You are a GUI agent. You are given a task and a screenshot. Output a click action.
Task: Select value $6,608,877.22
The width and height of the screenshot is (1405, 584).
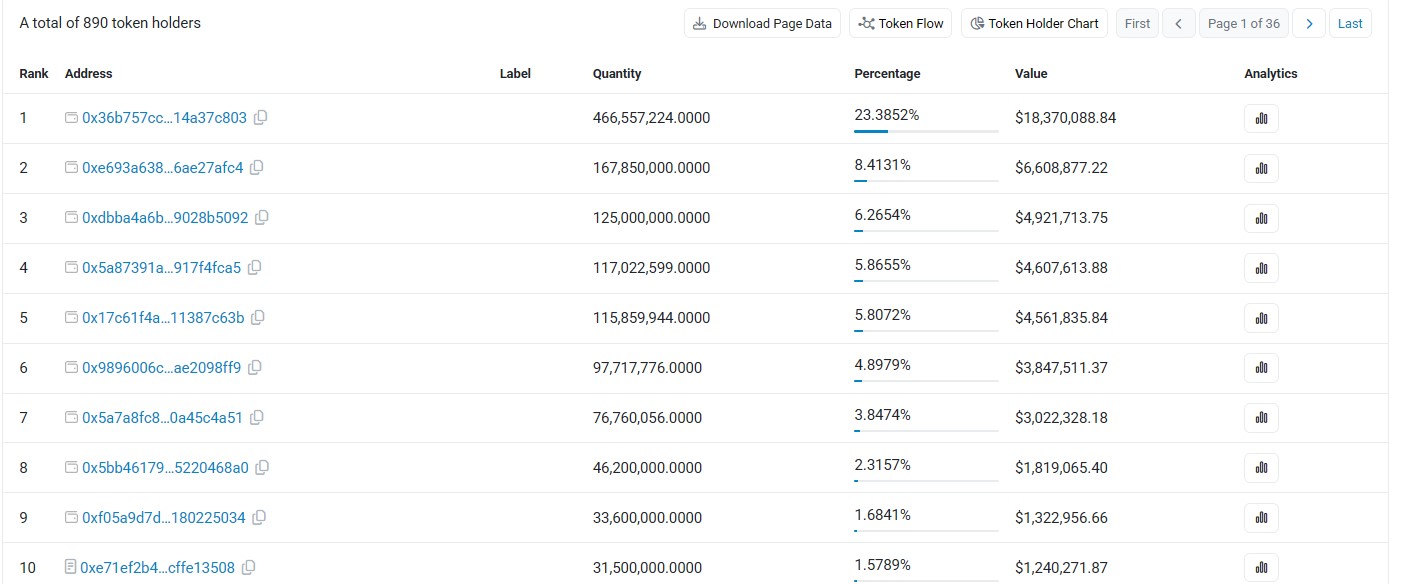pyautogui.click(x=1061, y=168)
